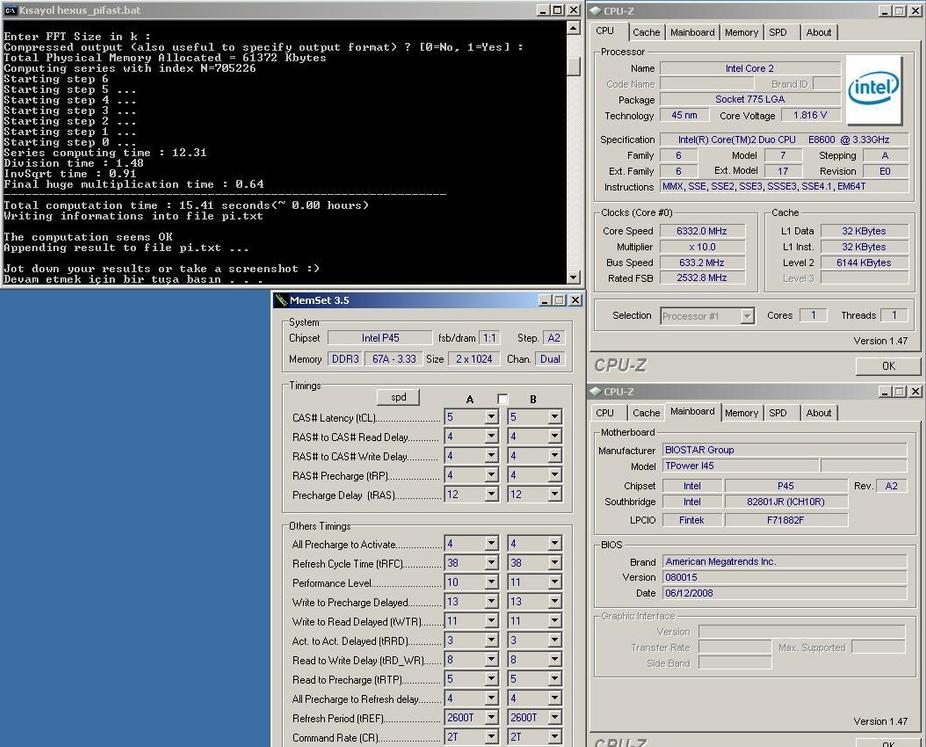Click the Fintek LPCIO field
Image resolution: width=926 pixels, height=747 pixels.
click(692, 520)
